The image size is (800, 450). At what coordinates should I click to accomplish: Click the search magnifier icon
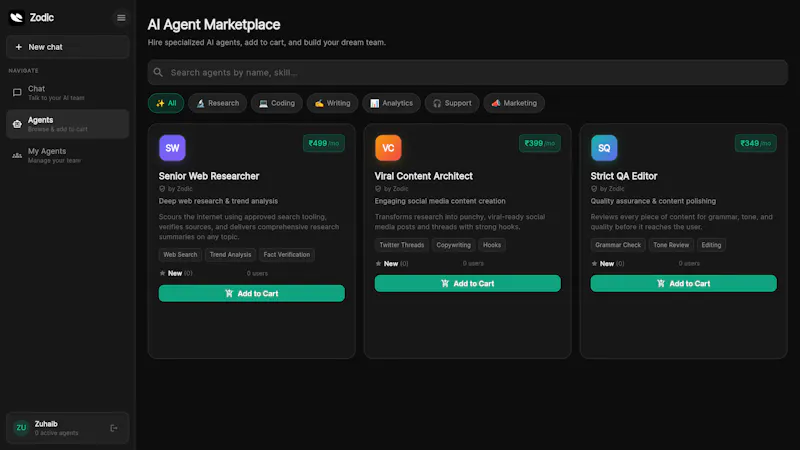click(158, 72)
